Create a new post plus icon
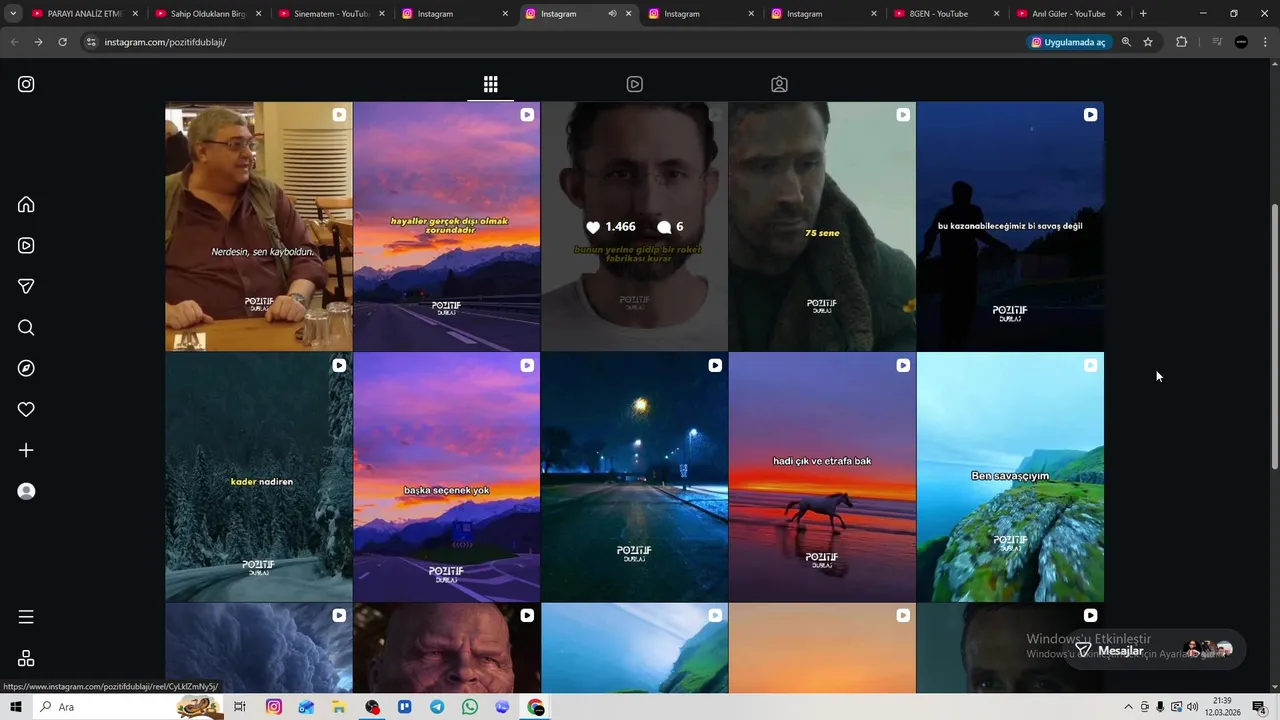Image resolution: width=1280 pixels, height=720 pixels. 26,450
